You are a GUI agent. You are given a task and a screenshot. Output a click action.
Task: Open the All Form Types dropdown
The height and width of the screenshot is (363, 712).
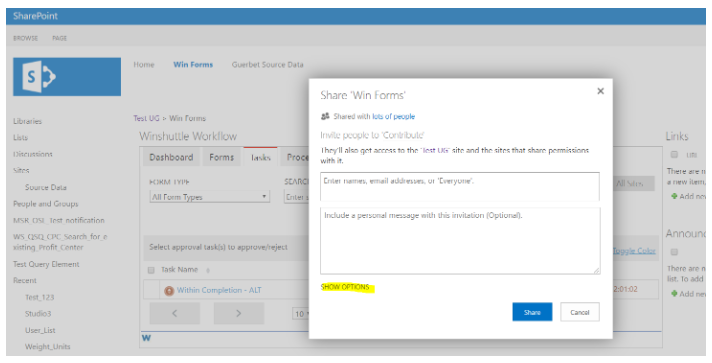coord(210,197)
